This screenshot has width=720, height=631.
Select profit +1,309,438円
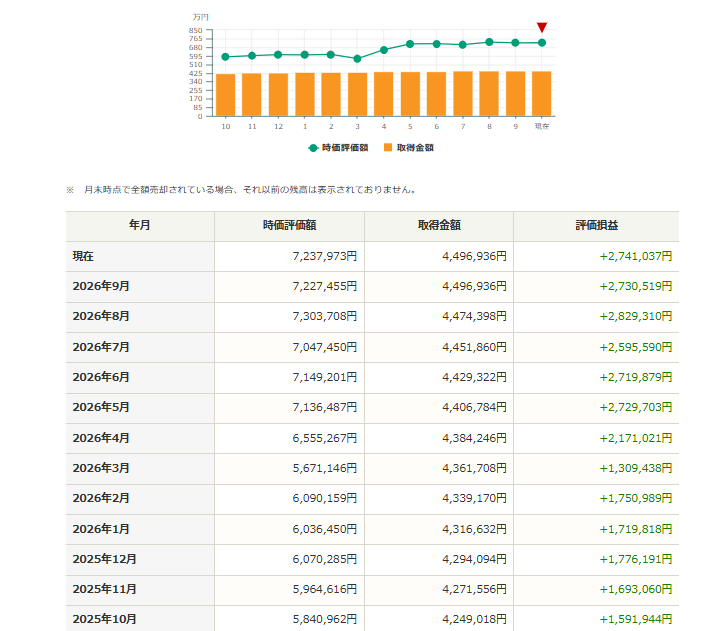point(636,468)
